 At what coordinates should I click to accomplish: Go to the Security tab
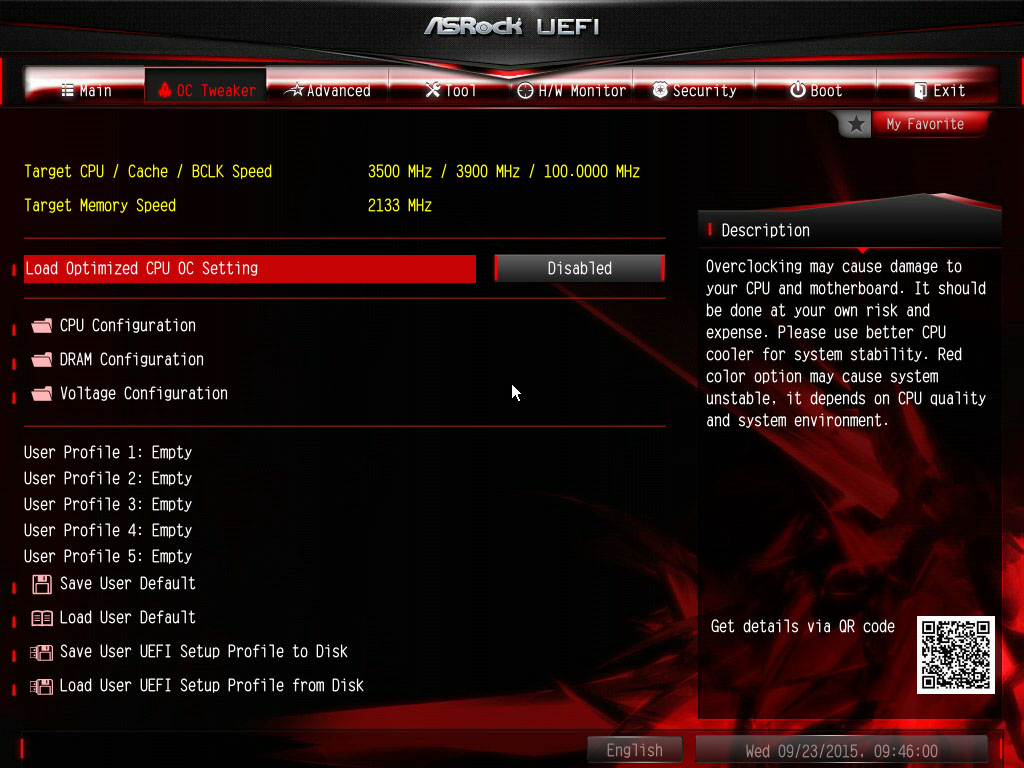(694, 90)
